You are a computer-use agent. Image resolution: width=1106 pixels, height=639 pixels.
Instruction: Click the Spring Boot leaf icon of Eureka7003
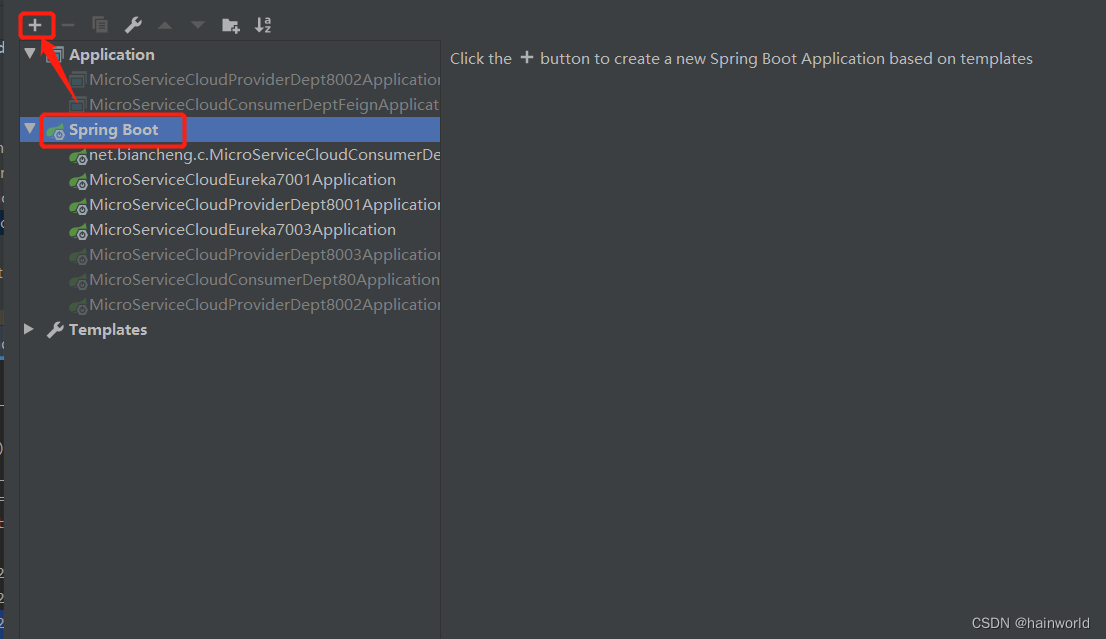[x=78, y=232]
